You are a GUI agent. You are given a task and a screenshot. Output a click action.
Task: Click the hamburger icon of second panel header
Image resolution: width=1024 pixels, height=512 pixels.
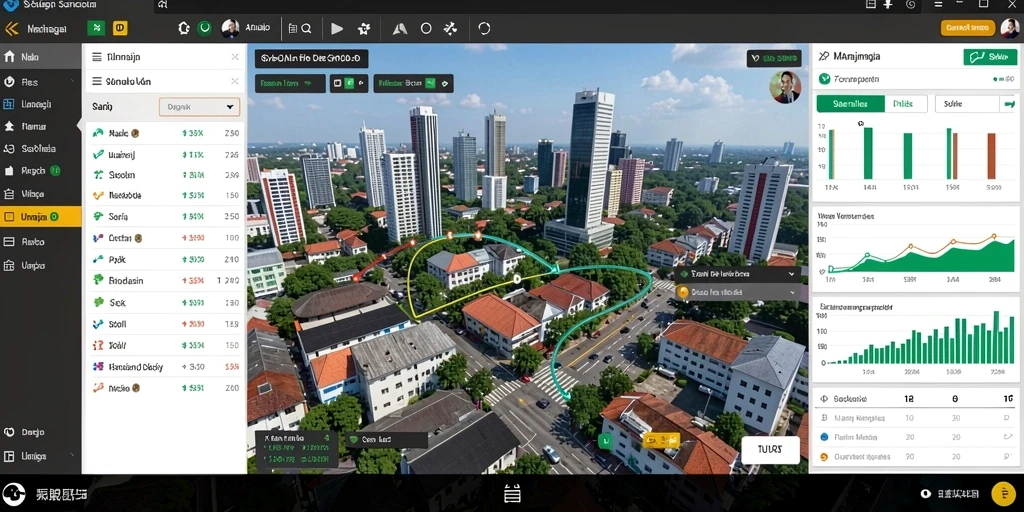coord(97,82)
